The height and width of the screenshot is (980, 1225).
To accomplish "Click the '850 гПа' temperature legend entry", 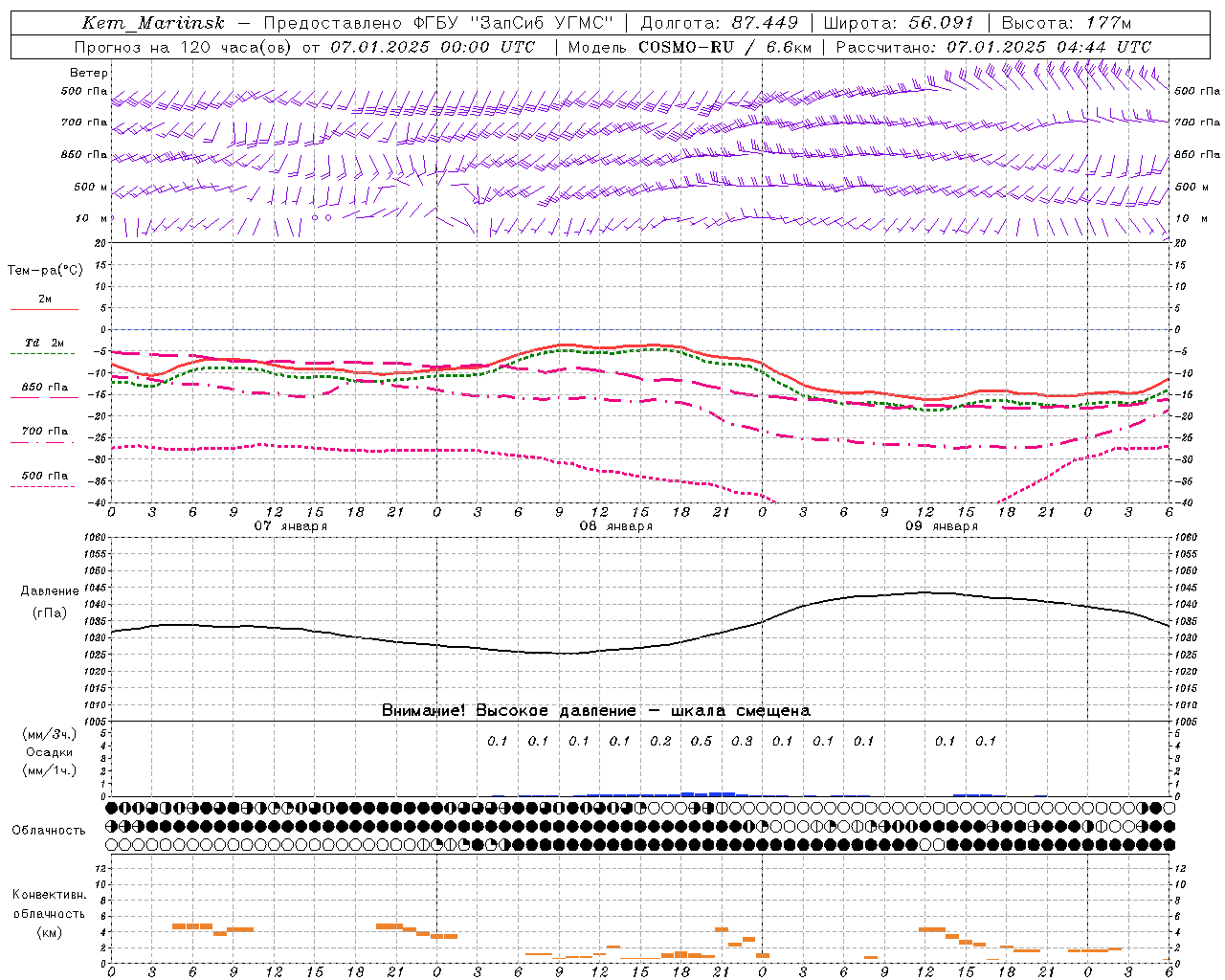I will (45, 388).
